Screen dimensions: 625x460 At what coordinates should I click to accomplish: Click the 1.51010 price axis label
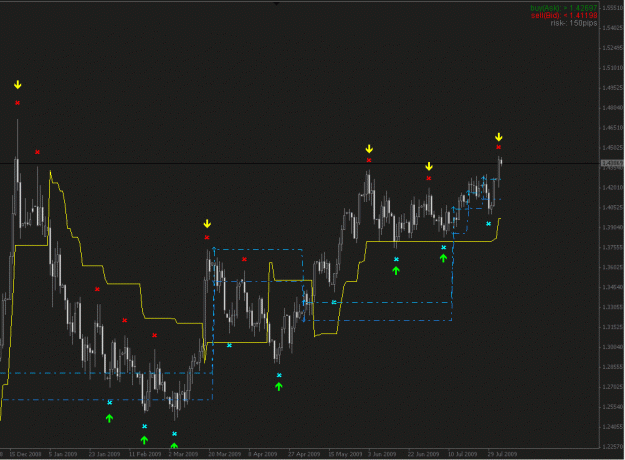[613, 68]
